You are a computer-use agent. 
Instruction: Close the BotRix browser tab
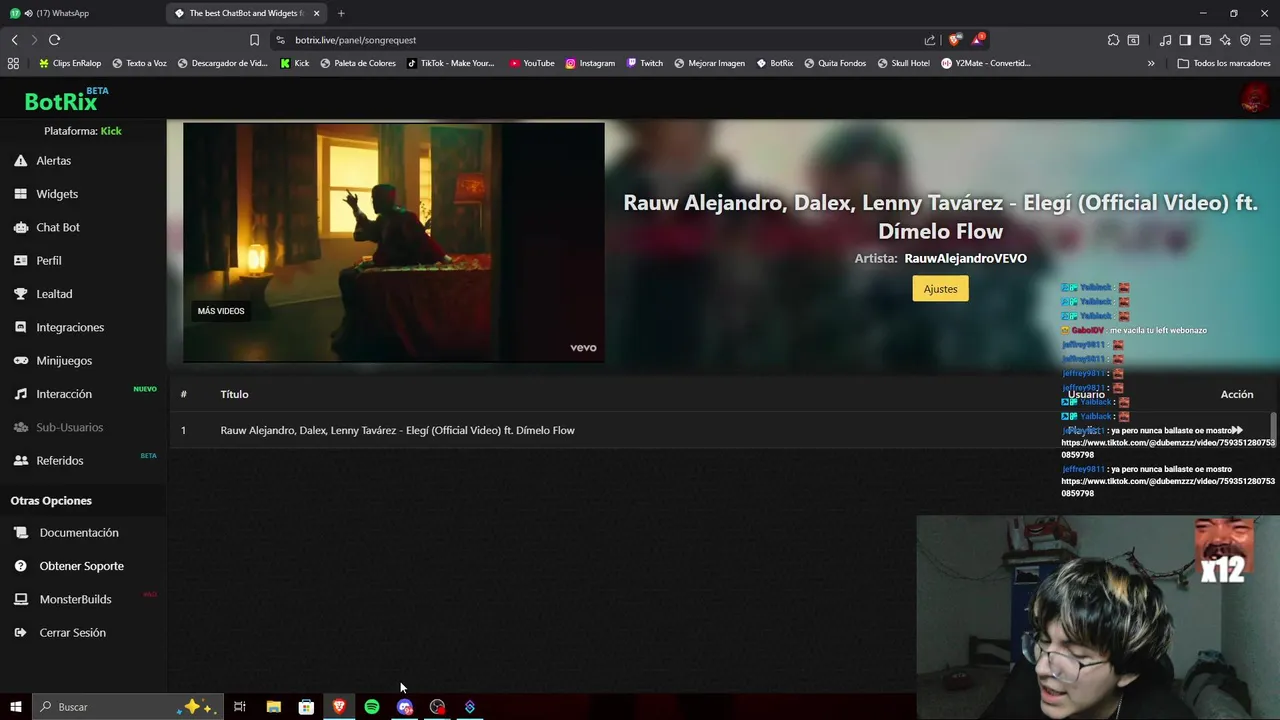[x=317, y=13]
